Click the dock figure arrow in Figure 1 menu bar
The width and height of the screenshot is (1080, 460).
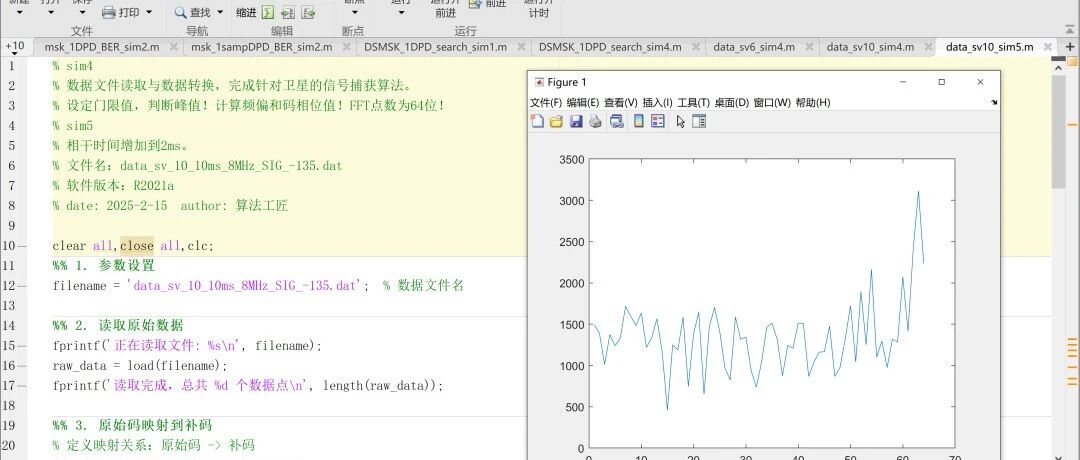[994, 103]
